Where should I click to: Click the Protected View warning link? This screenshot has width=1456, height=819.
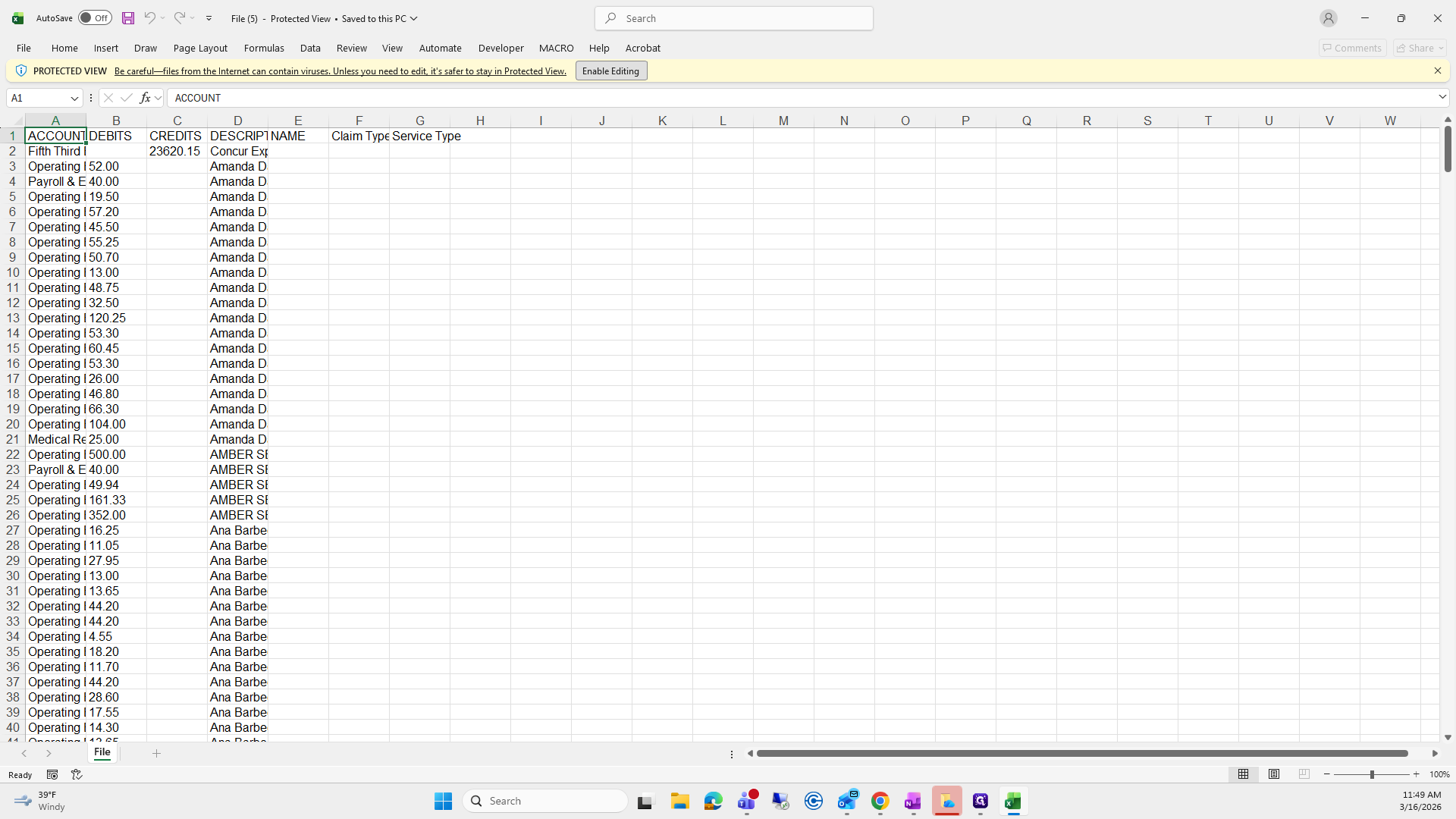tap(340, 71)
